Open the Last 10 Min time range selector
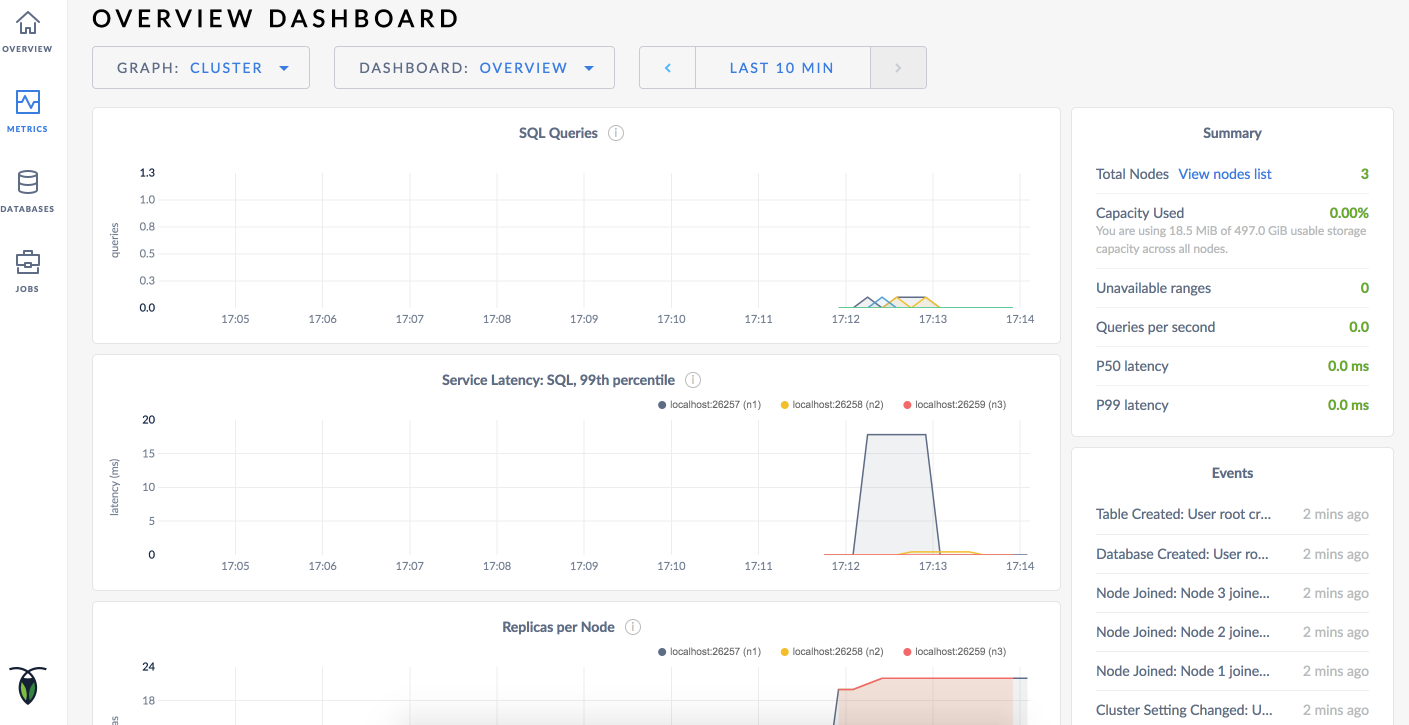Screen dimensions: 1409x725 point(782,67)
